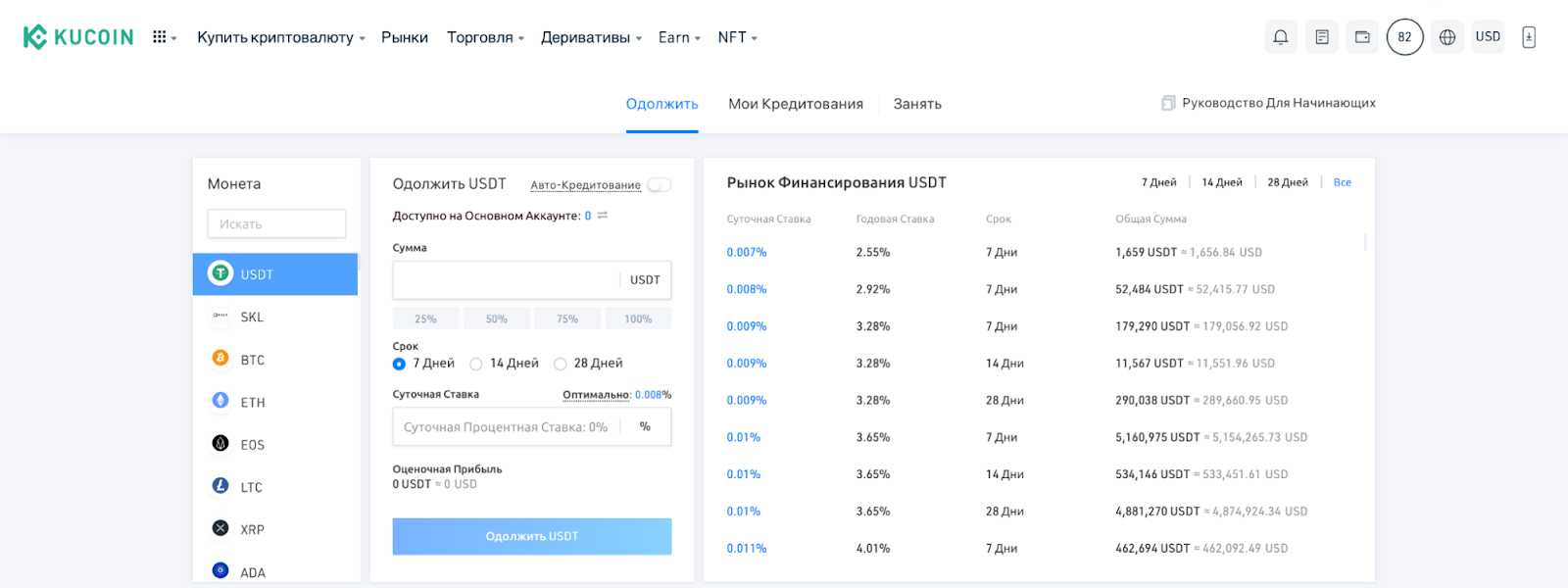Open Руководство Для Начинающих link
Screen dimensions: 1568x588
click(x=1278, y=103)
